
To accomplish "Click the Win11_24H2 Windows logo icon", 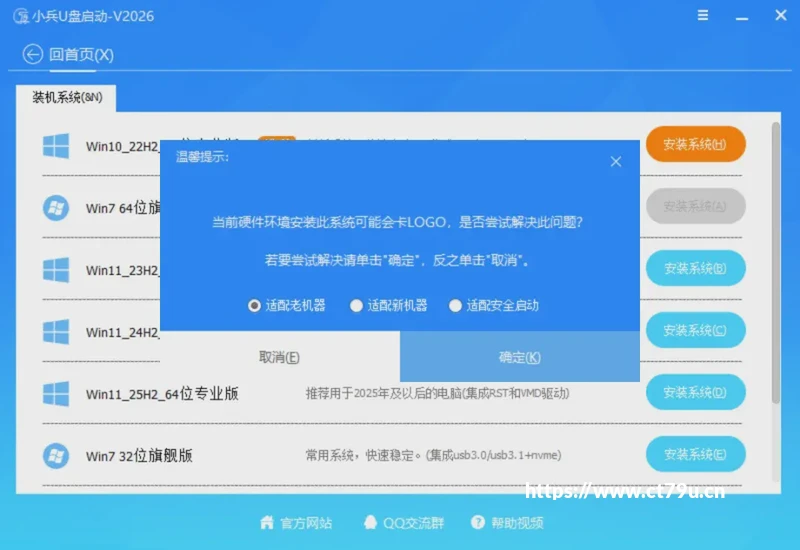I will click(x=56, y=332).
